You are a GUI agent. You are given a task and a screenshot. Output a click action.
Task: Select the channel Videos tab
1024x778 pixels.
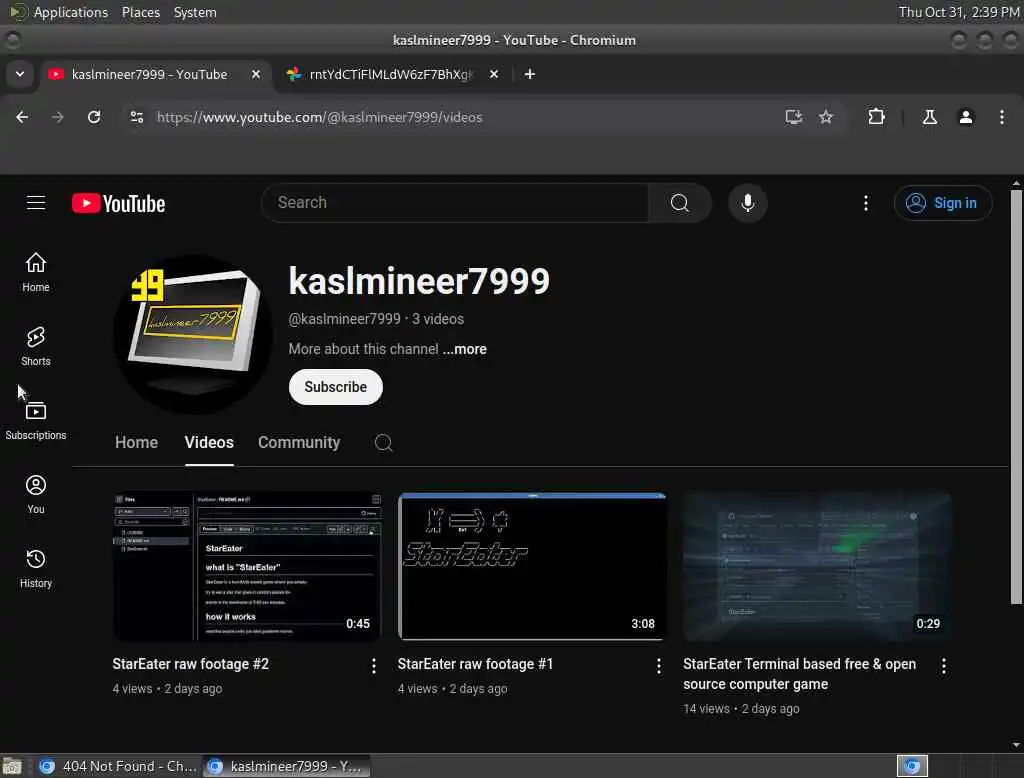click(209, 443)
